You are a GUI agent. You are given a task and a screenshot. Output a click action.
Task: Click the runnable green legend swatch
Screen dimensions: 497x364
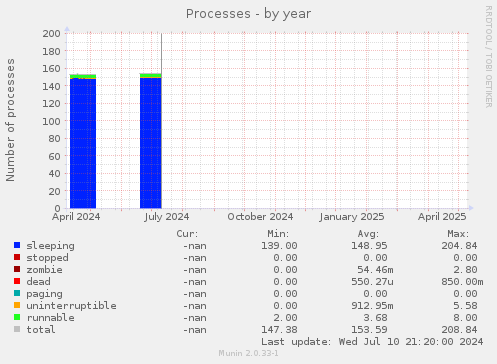17,317
